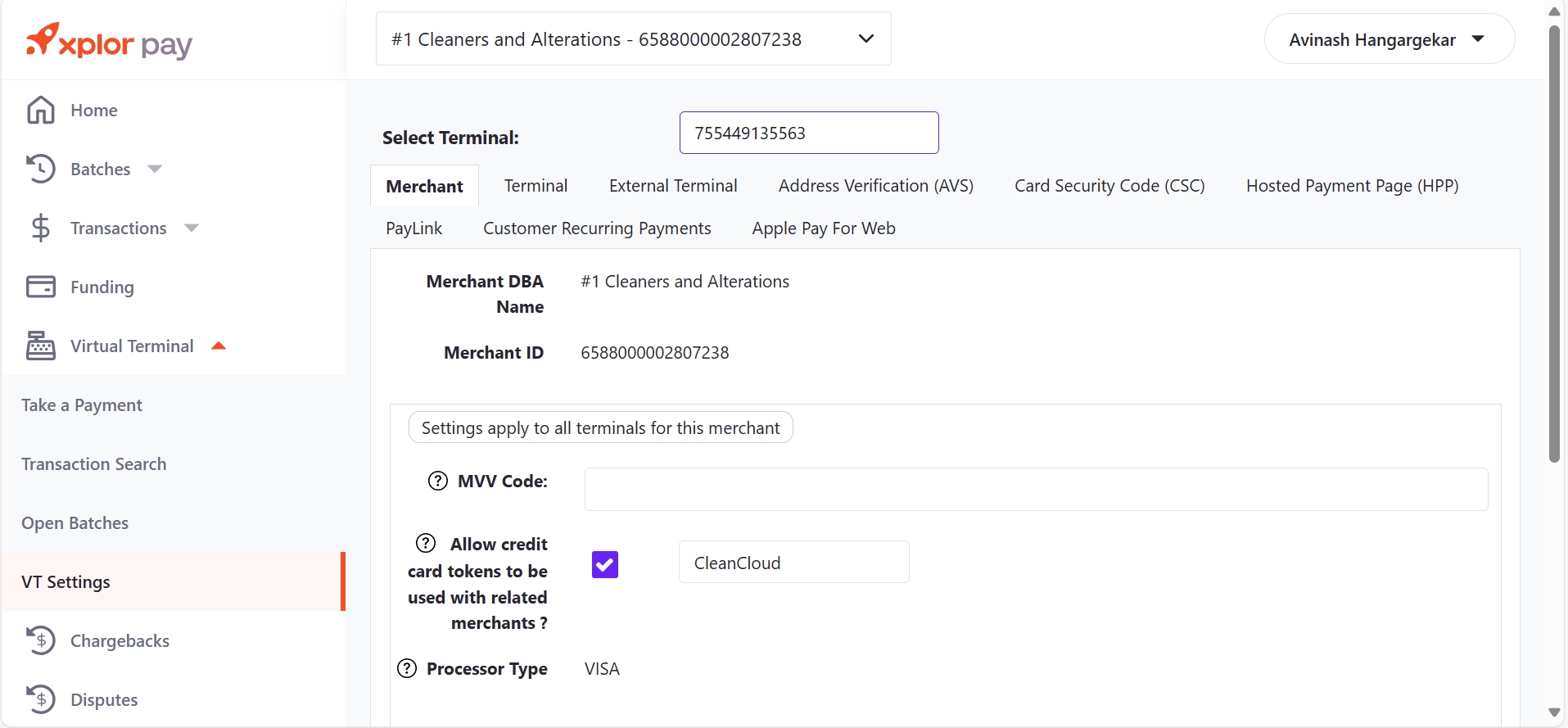Image resolution: width=1568 pixels, height=728 pixels.
Task: Show help for Processor Type
Action: [x=407, y=668]
